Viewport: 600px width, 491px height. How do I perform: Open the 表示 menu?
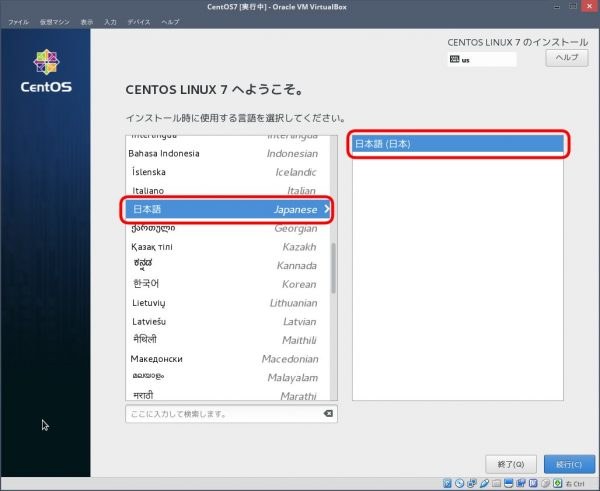tap(87, 22)
